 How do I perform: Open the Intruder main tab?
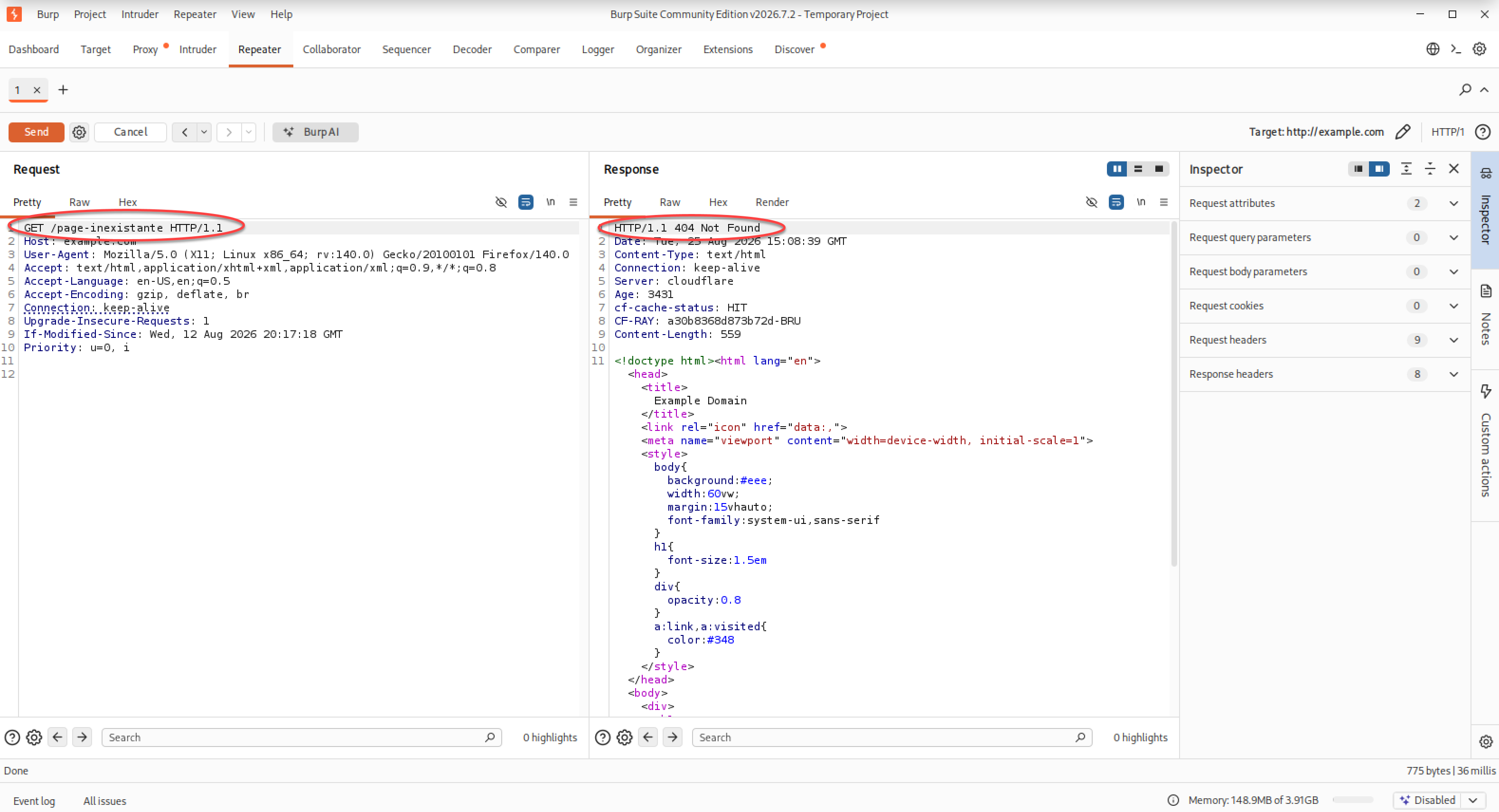[197, 49]
